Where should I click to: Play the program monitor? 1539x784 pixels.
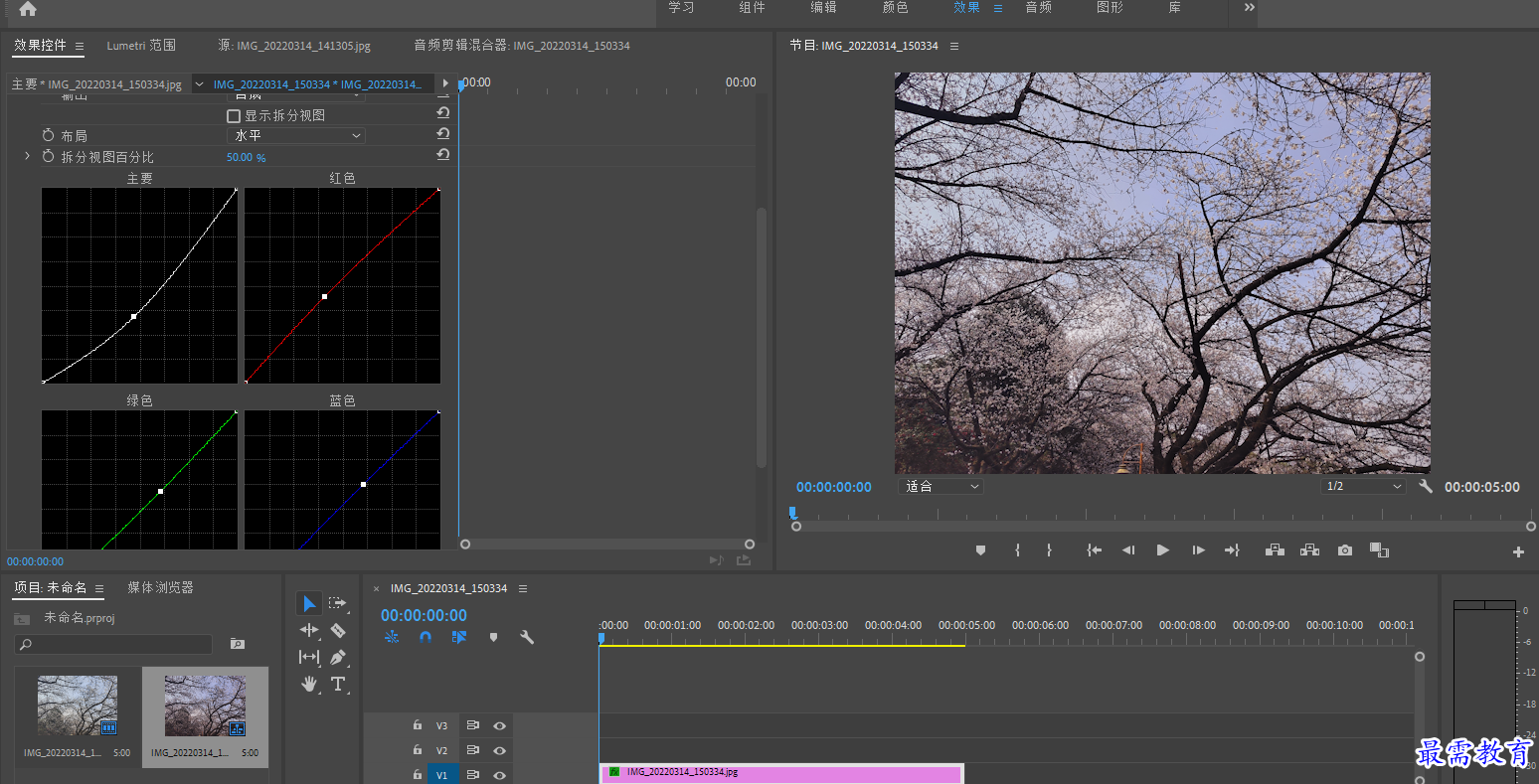(x=1162, y=550)
